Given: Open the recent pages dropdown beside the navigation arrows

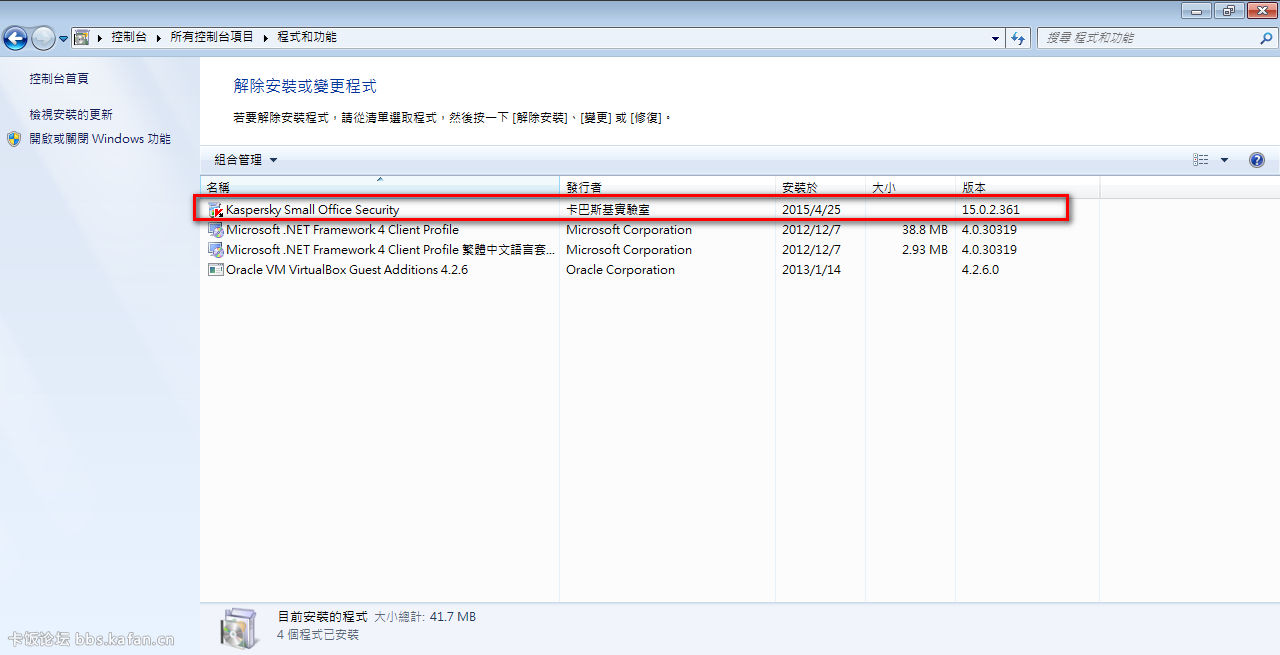Looking at the screenshot, I should tap(63, 39).
